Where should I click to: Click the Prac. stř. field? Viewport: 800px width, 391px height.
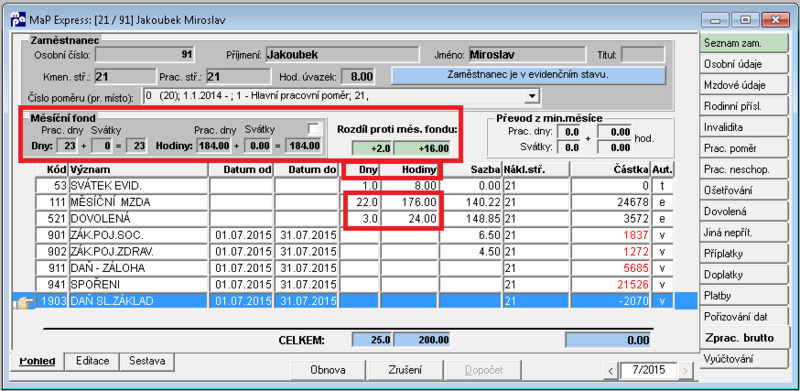pyautogui.click(x=238, y=77)
